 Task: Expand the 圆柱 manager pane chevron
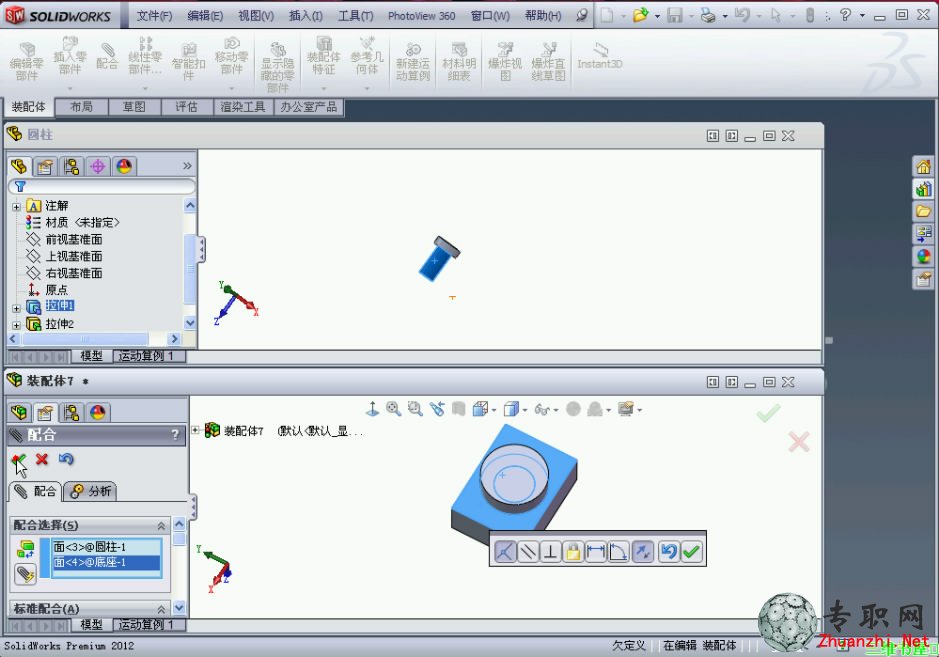[187, 165]
